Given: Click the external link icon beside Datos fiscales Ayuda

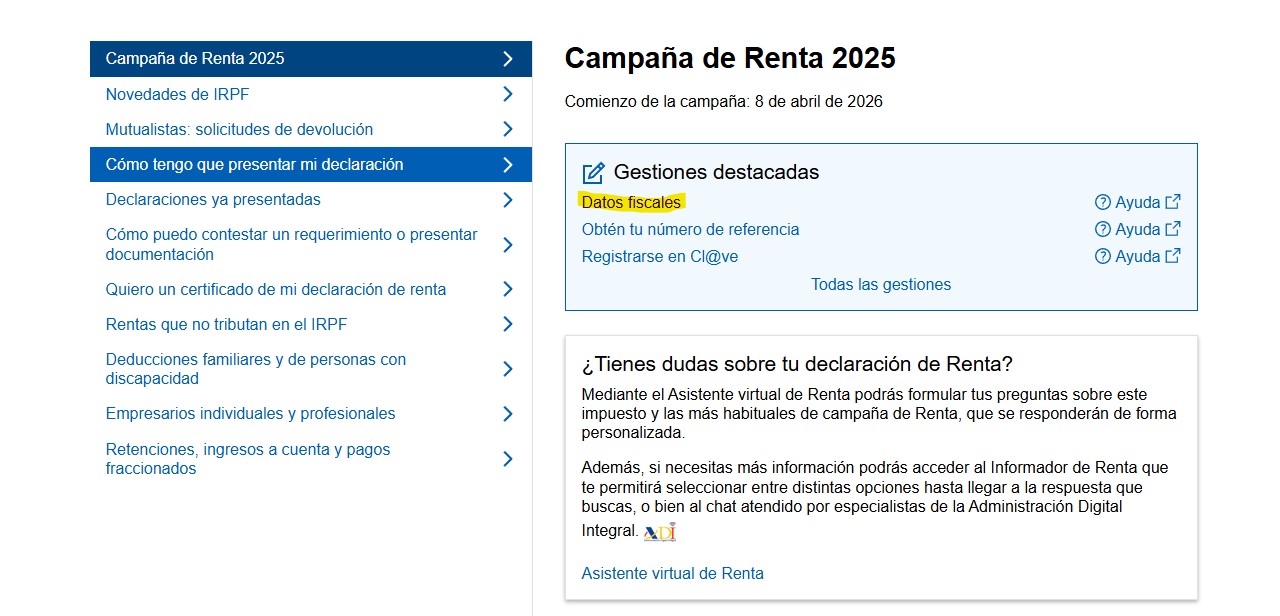Looking at the screenshot, I should point(1173,202).
